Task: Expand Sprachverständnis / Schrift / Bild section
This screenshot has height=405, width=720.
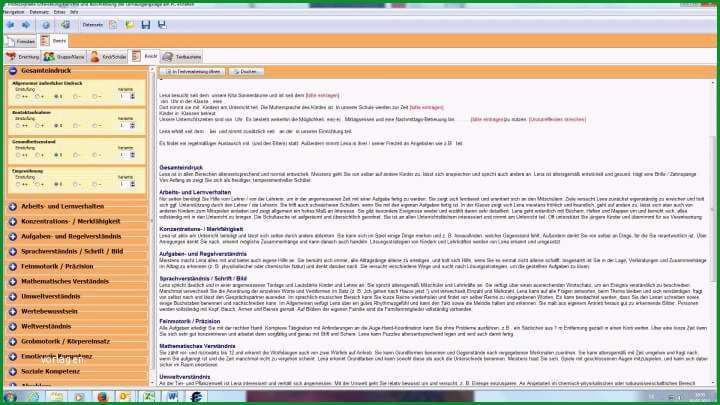Action: click(13, 252)
